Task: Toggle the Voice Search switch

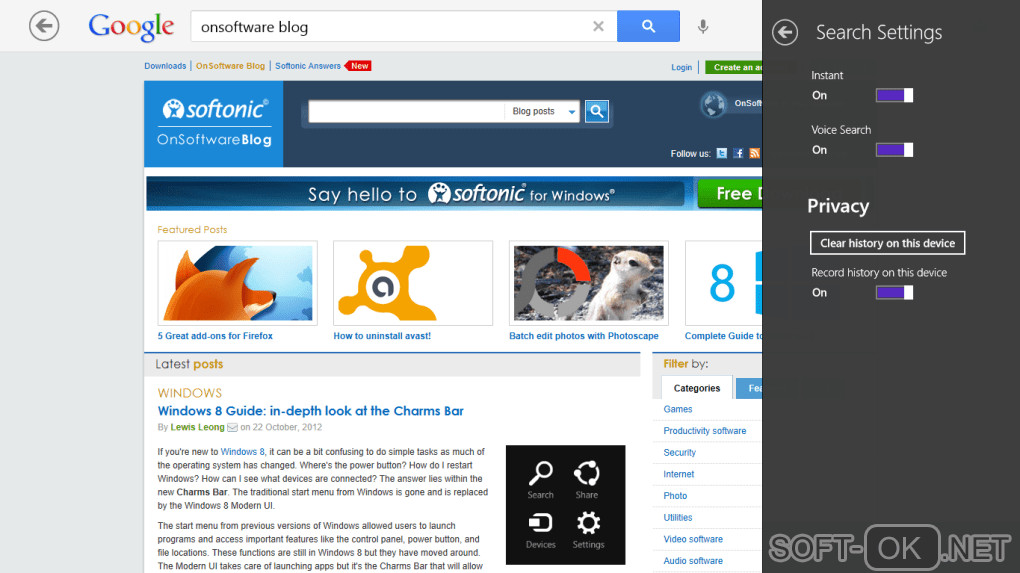Action: pyautogui.click(x=894, y=150)
